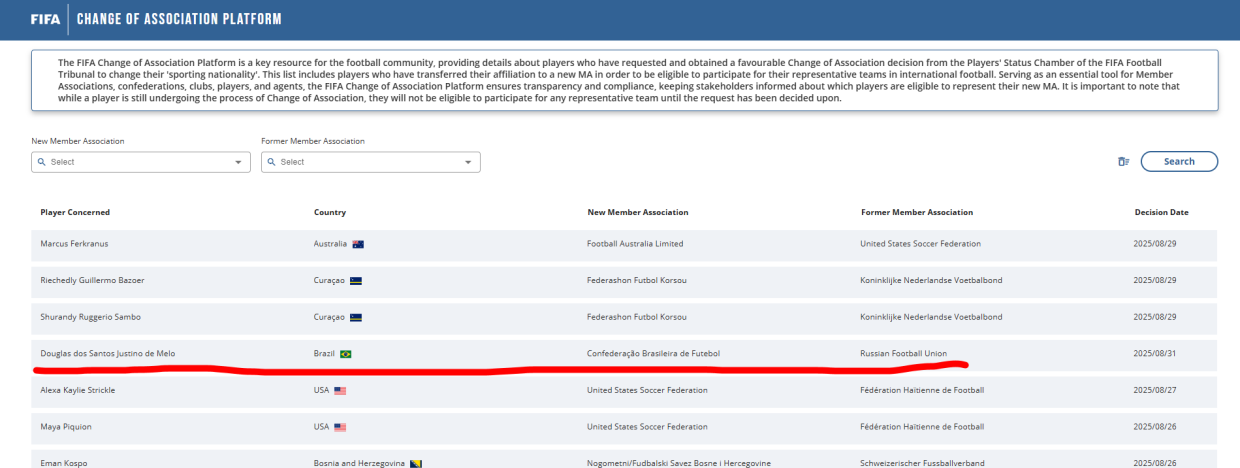Click the Australia flag icon
Screen dimensions: 1240x468
click(358, 244)
